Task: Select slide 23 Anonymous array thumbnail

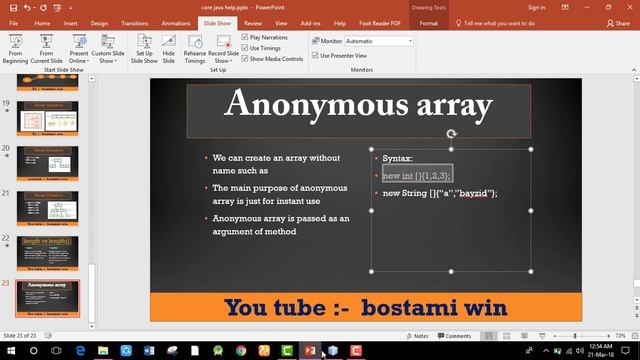Action: coord(47,298)
